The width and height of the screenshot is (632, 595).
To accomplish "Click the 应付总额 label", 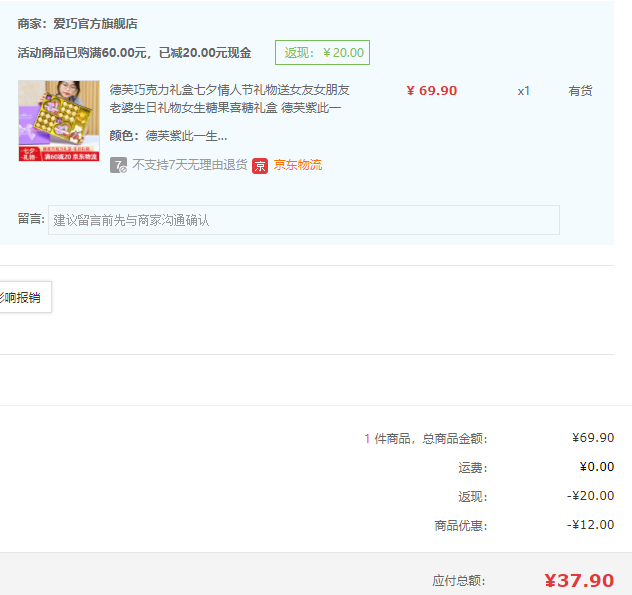I will pos(459,581).
